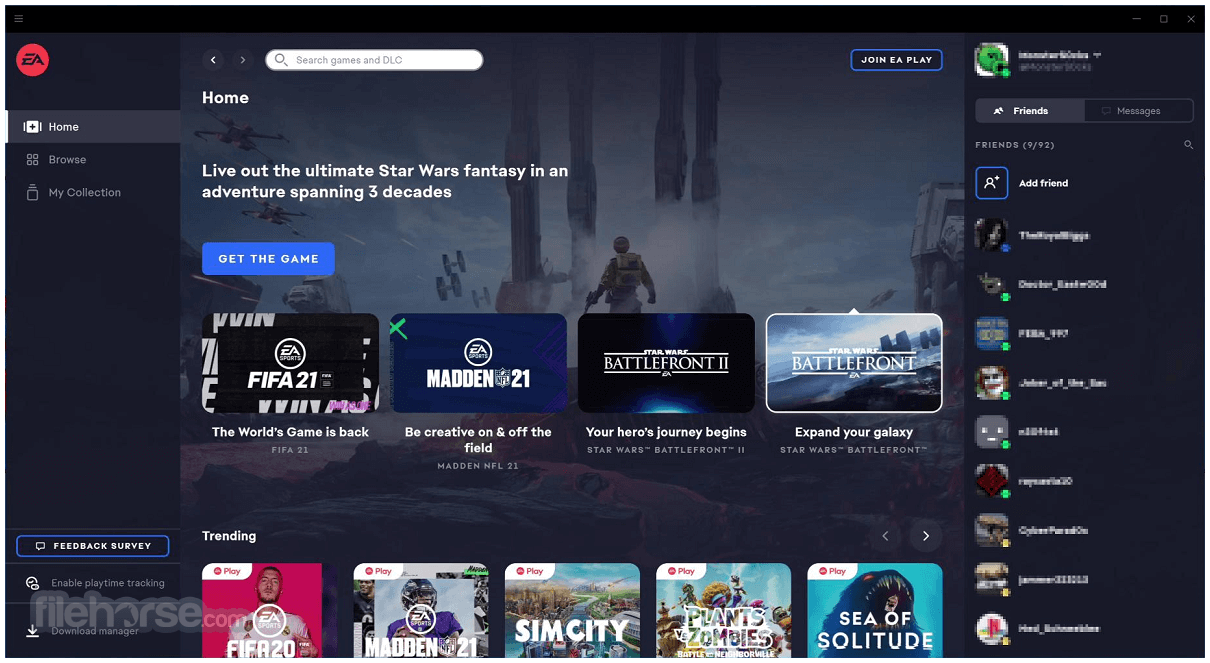Screen dimensions: 1210x663
Task: Open the sixth friend's avatar
Action: pyautogui.click(x=991, y=481)
